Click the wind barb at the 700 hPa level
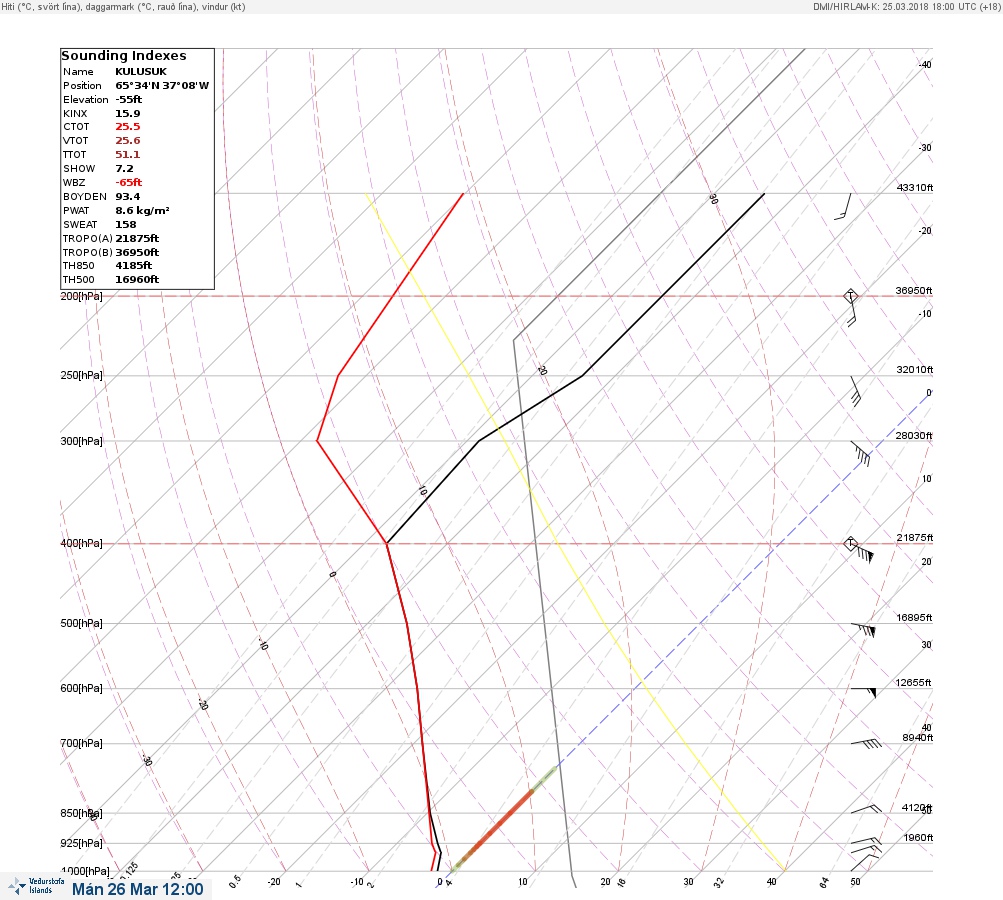 (866, 743)
